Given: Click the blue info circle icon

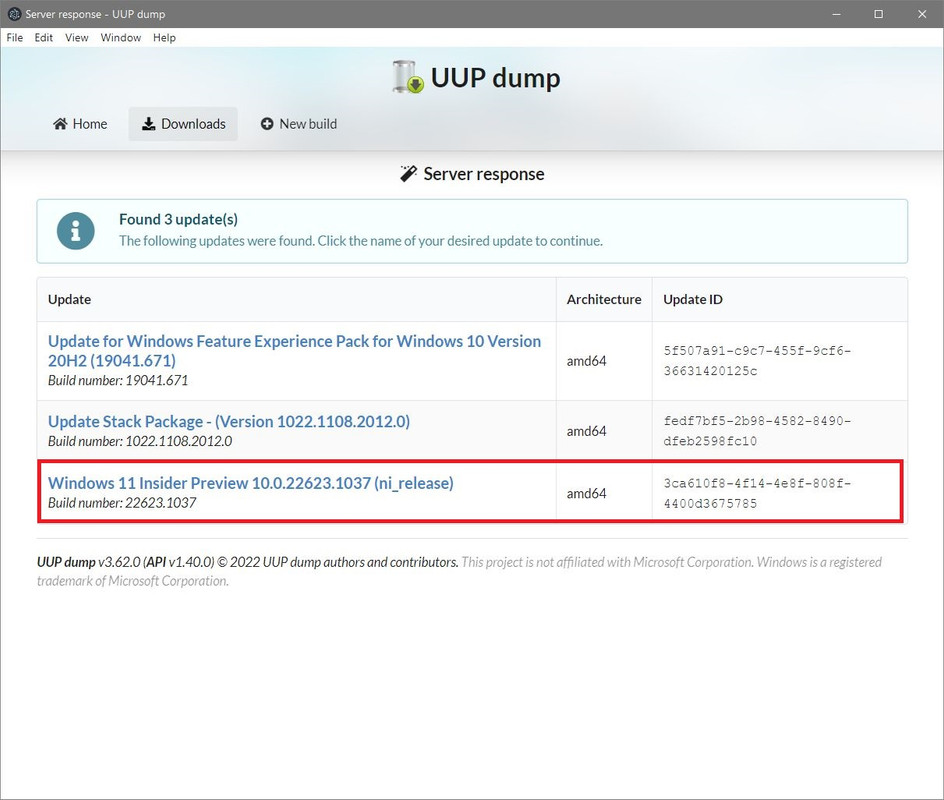Looking at the screenshot, I should [75, 231].
